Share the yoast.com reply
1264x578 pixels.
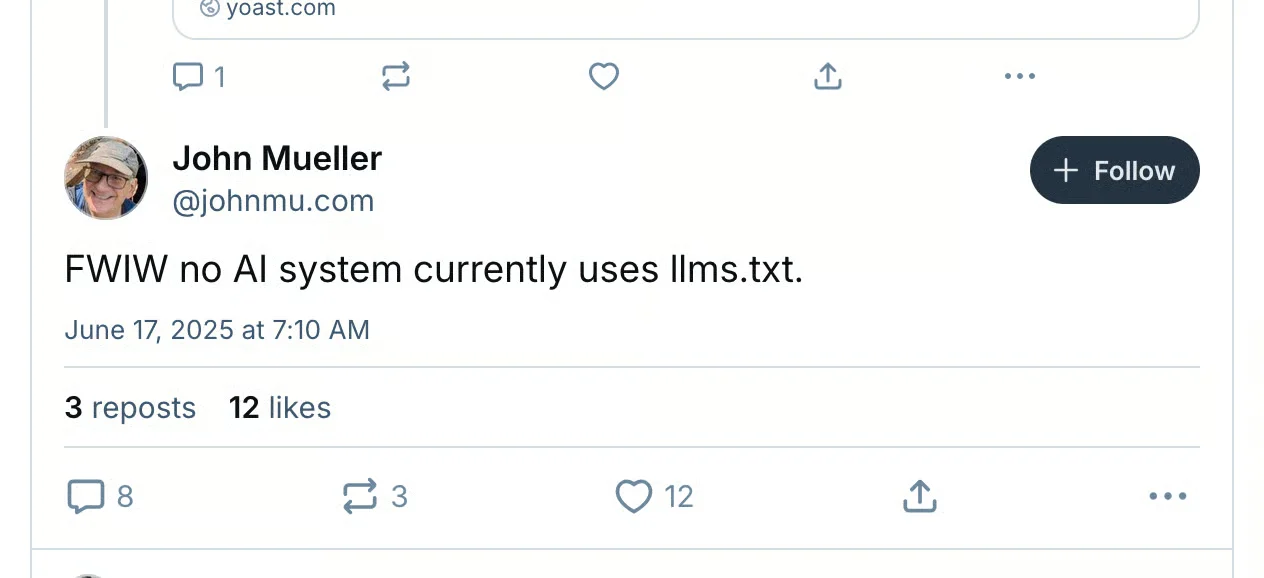pos(827,76)
